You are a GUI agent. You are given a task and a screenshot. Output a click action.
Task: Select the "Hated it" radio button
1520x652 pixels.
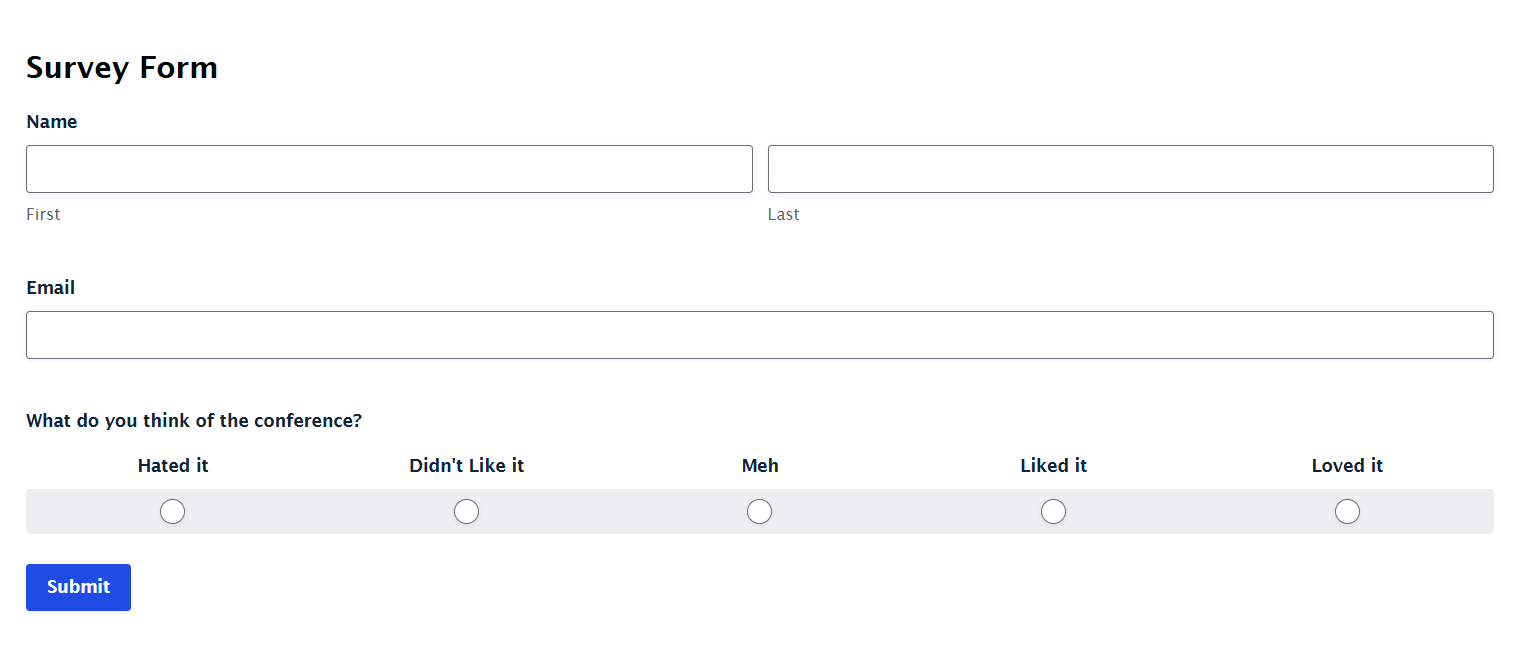(173, 512)
